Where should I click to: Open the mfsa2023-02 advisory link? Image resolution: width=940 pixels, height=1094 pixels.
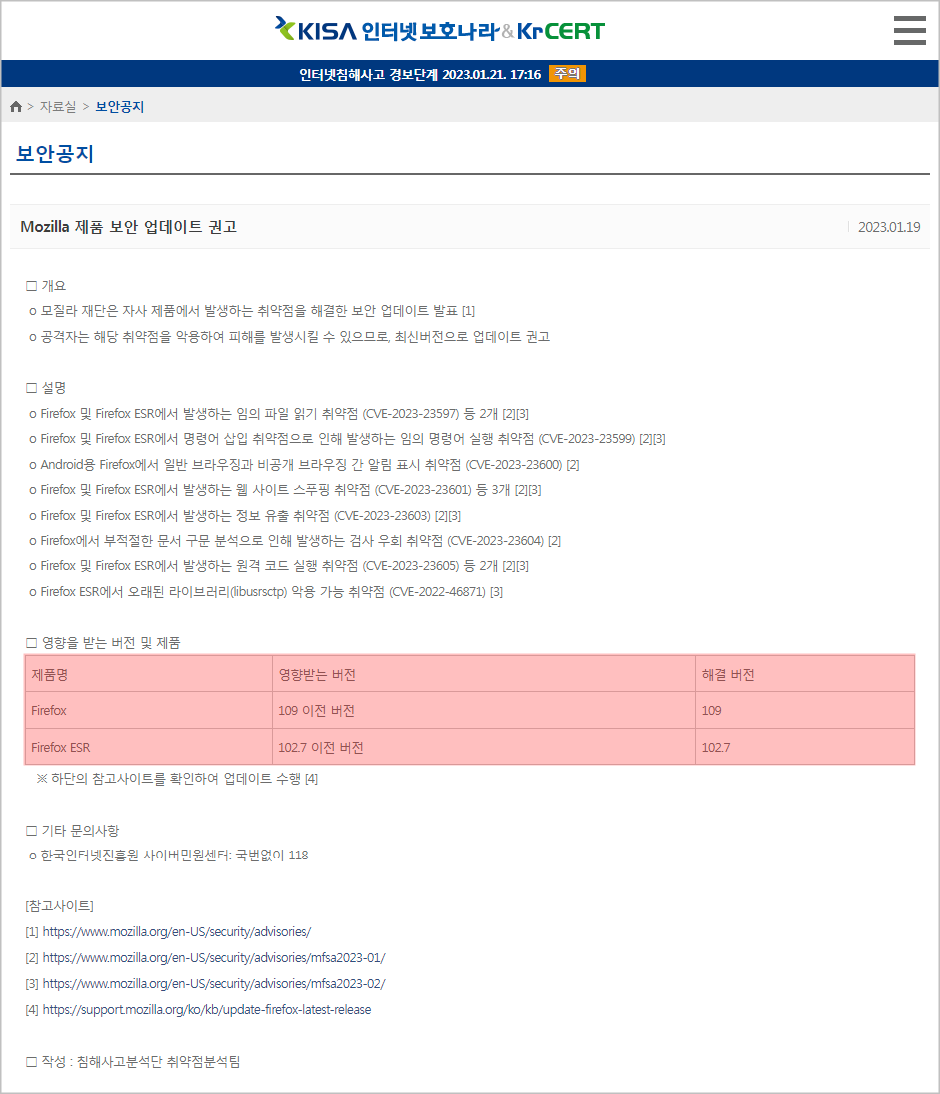214,983
